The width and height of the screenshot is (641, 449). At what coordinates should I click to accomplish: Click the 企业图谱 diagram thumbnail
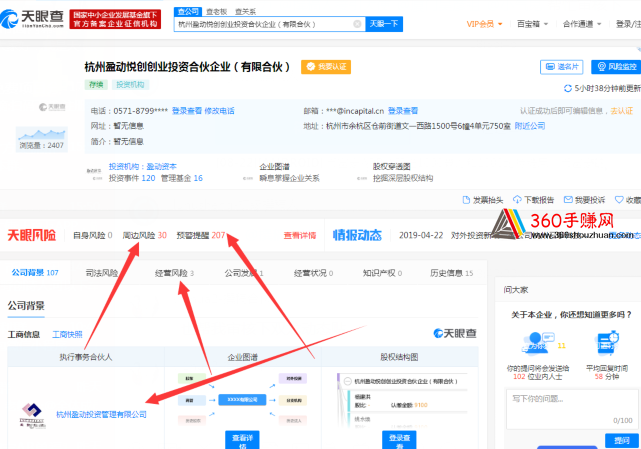242,399
